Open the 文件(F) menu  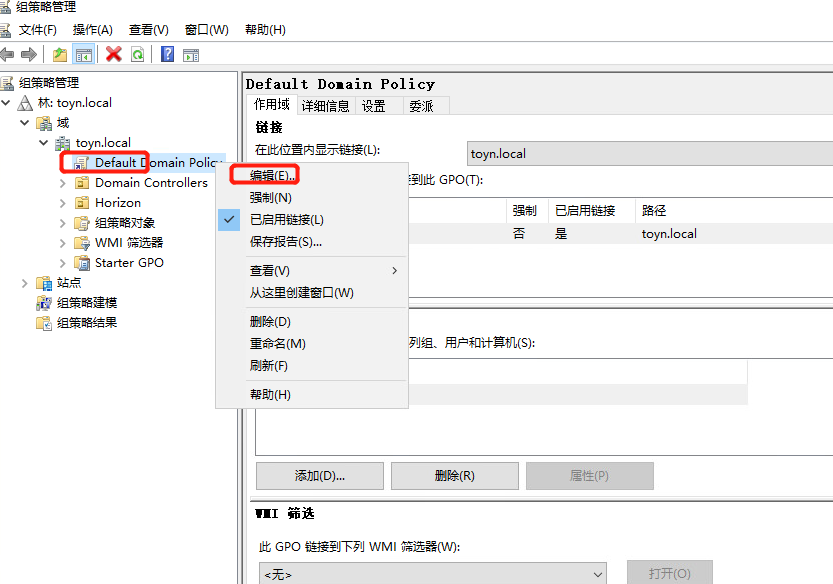[x=38, y=30]
